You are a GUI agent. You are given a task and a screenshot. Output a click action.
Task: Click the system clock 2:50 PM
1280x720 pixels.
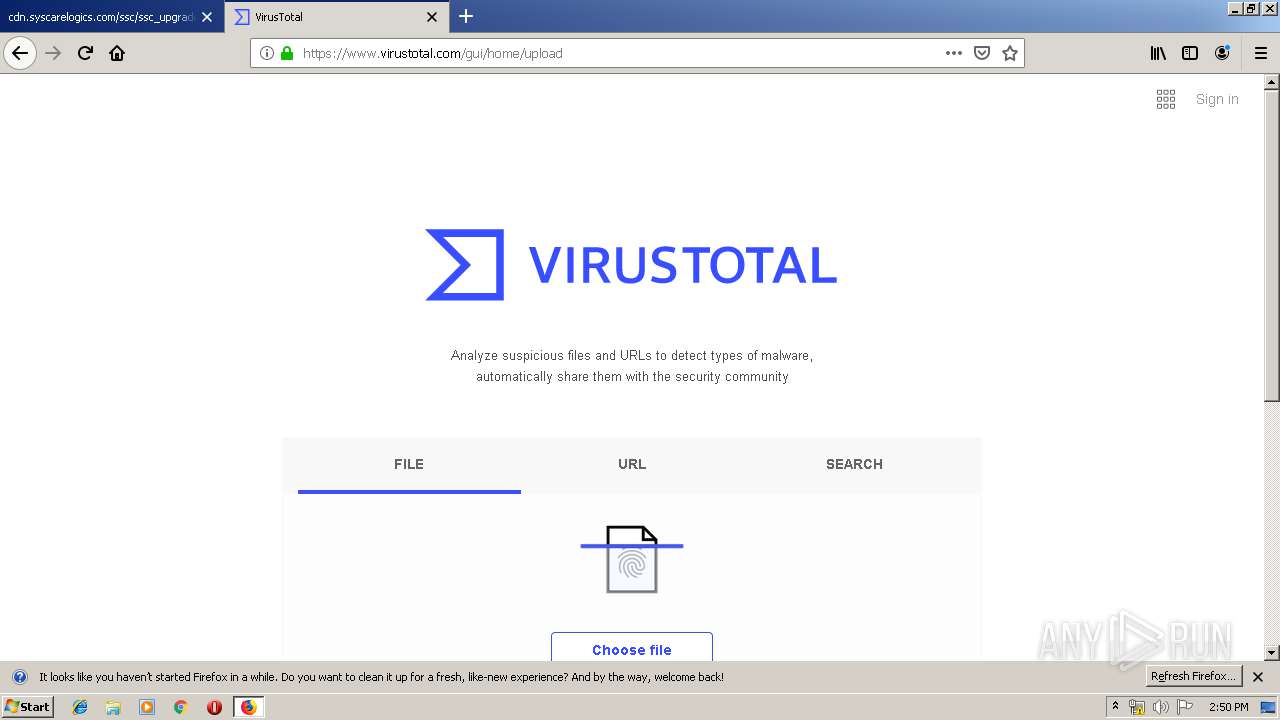1229,707
